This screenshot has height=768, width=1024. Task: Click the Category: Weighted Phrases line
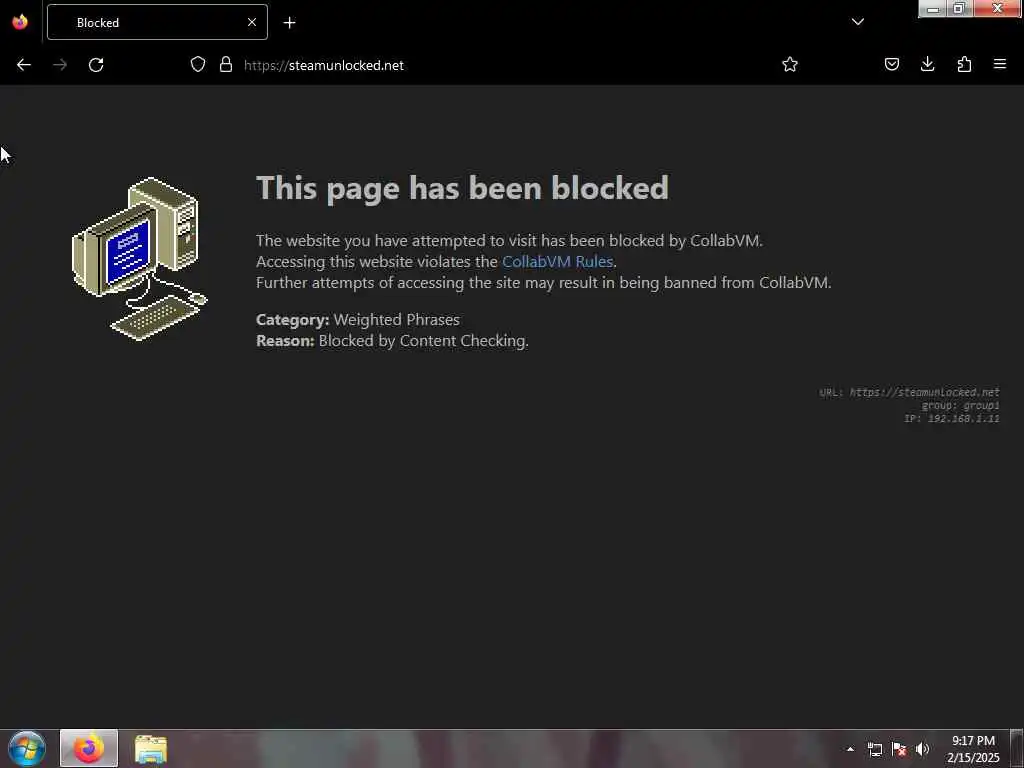click(x=358, y=320)
